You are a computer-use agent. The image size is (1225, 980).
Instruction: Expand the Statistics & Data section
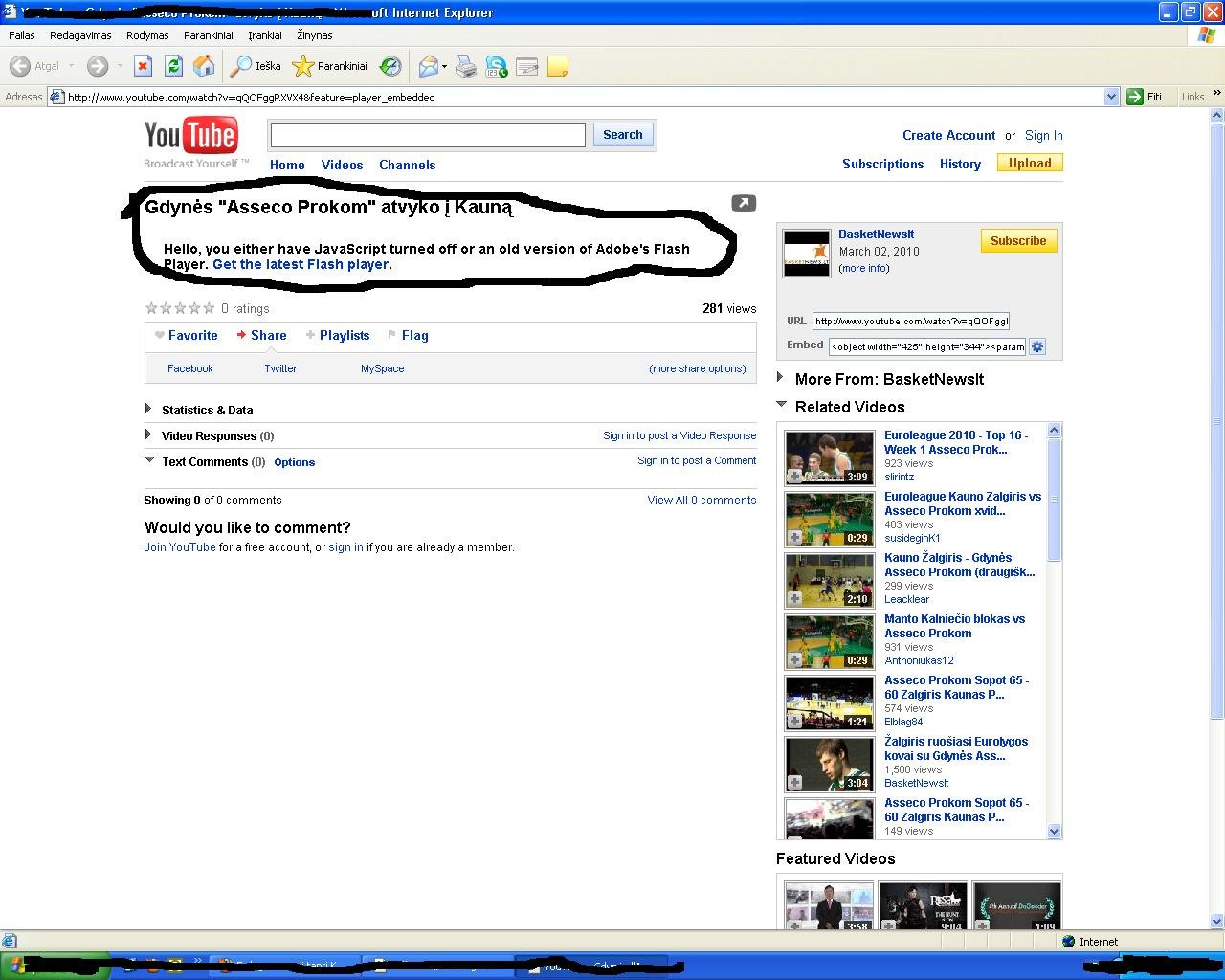[x=207, y=410]
